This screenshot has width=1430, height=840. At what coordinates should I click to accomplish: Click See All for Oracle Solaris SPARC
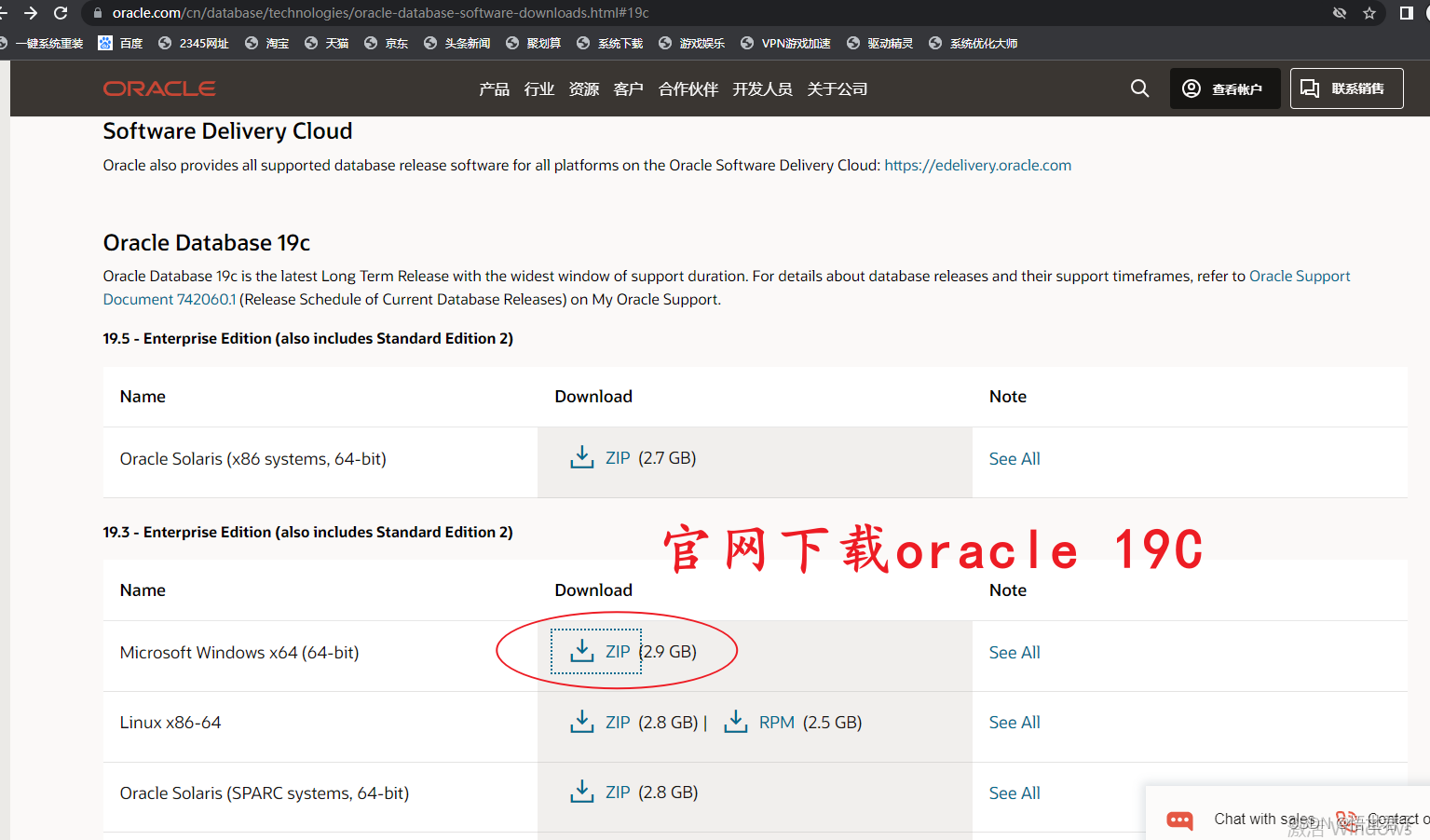[x=1015, y=793]
